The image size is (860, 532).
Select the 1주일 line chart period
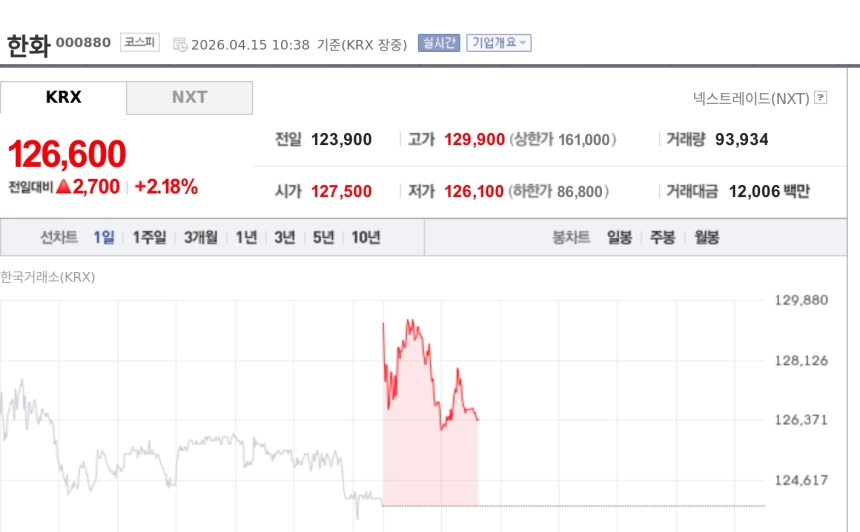(150, 237)
